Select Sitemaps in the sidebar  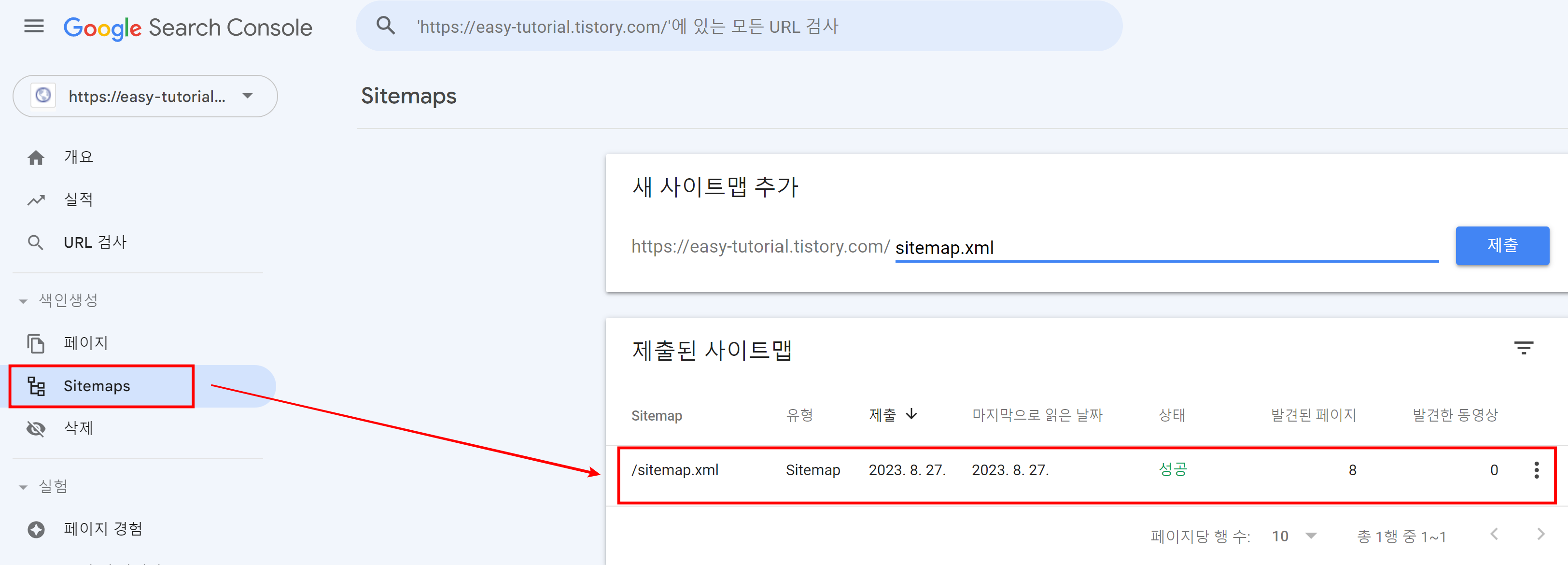coord(96,386)
